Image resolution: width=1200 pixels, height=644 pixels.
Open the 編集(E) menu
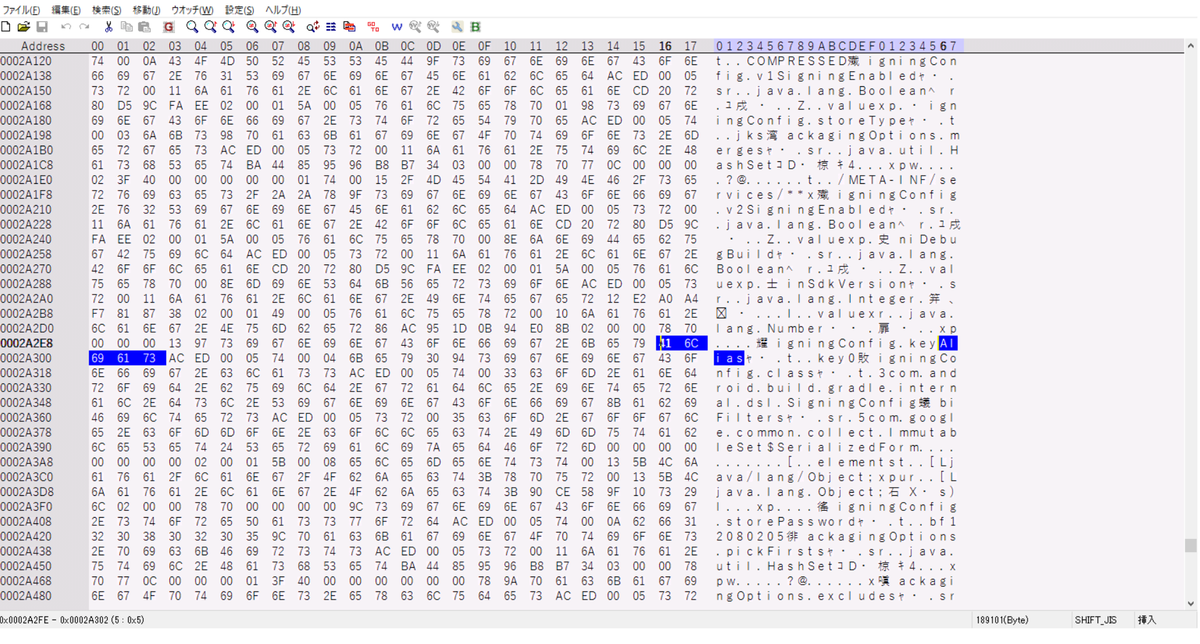point(66,9)
